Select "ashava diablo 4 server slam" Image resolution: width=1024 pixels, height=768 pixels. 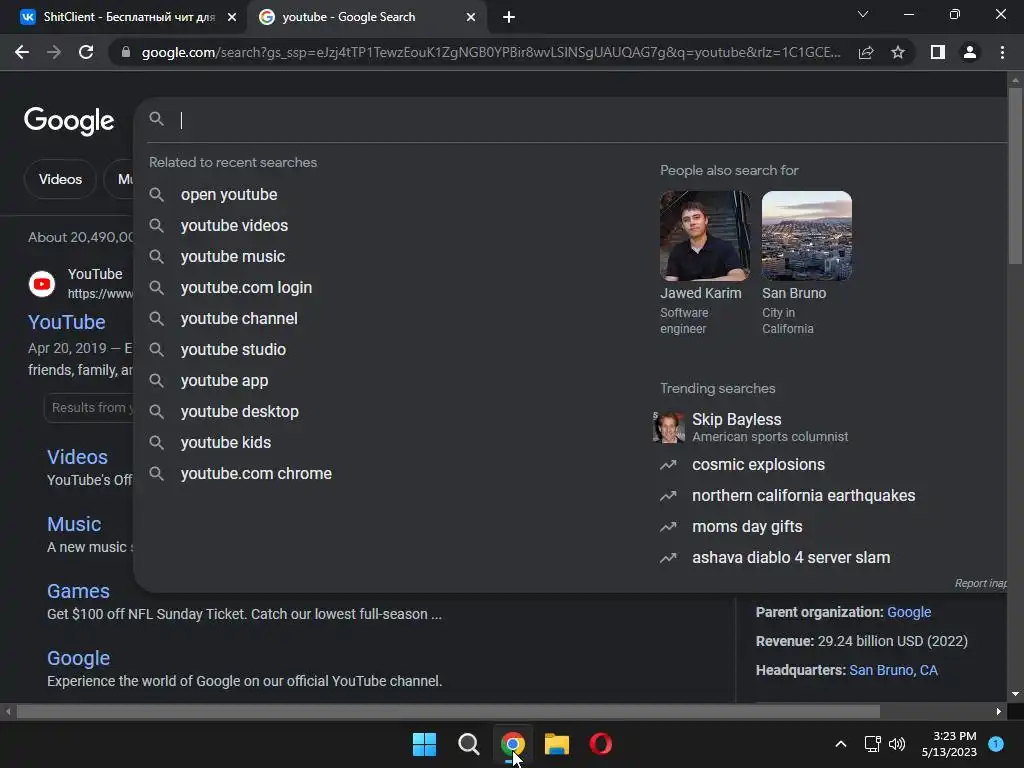[791, 558]
